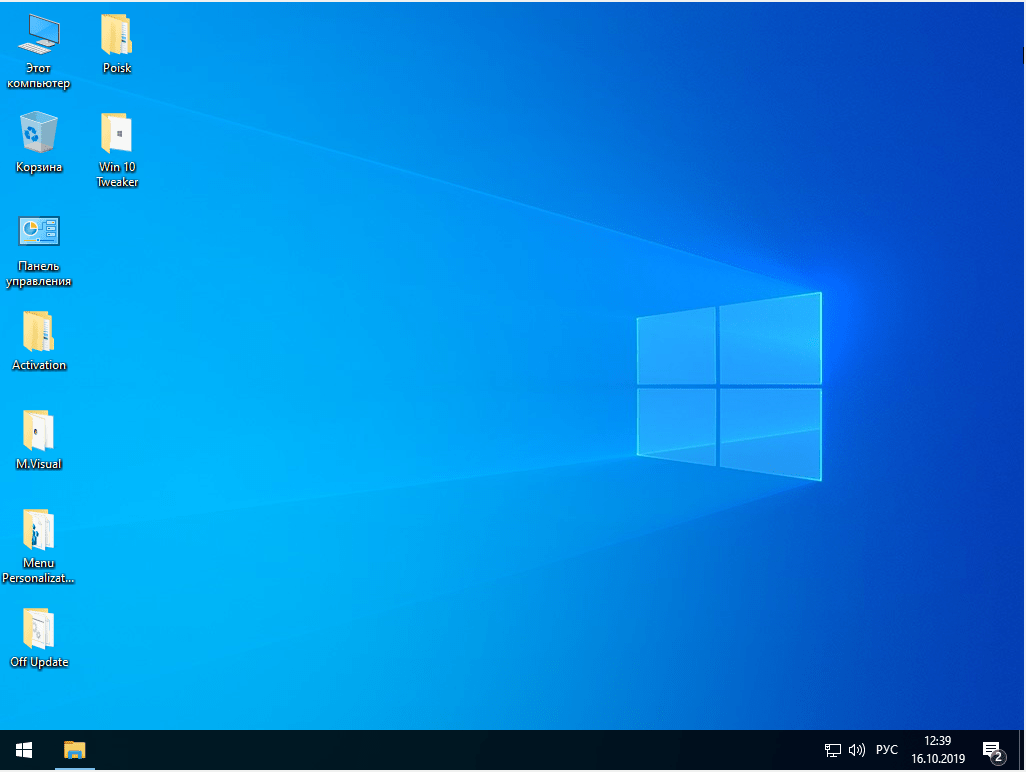Click the volume speaker tray icon
The image size is (1026, 772).
point(857,749)
